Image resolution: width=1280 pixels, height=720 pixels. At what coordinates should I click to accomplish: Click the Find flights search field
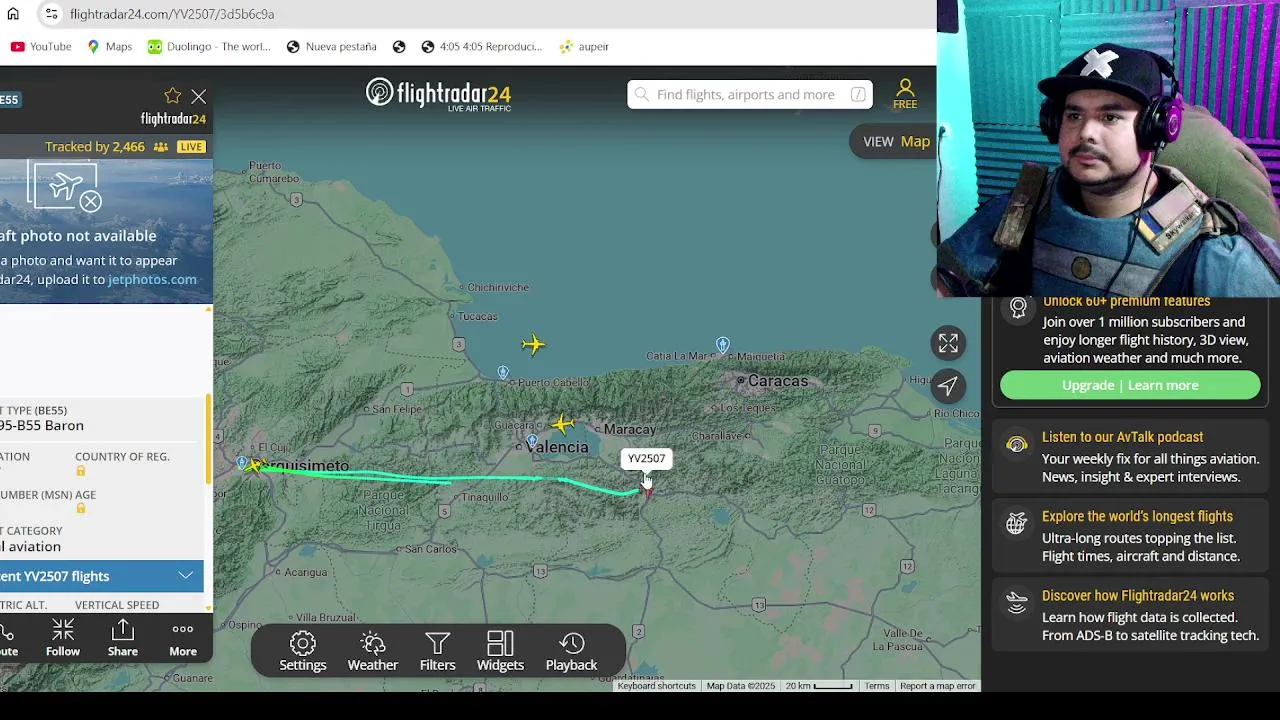click(750, 94)
